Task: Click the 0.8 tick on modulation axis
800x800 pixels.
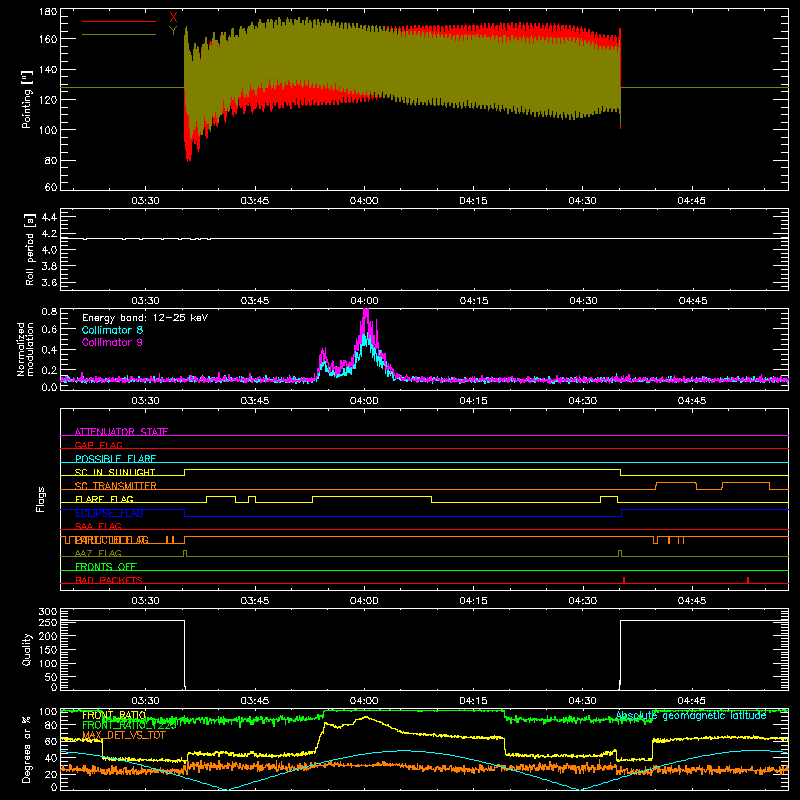Action: [x=49, y=312]
